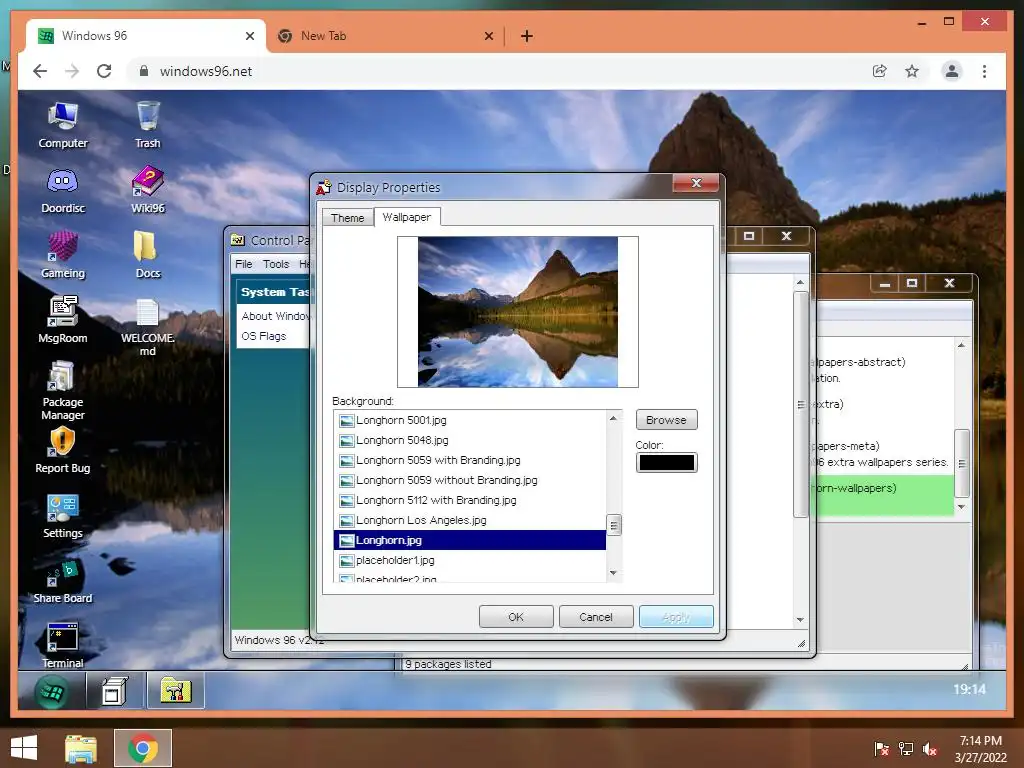The image size is (1024, 768).
Task: Select About Windows in Control Panel
Action: (x=274, y=316)
